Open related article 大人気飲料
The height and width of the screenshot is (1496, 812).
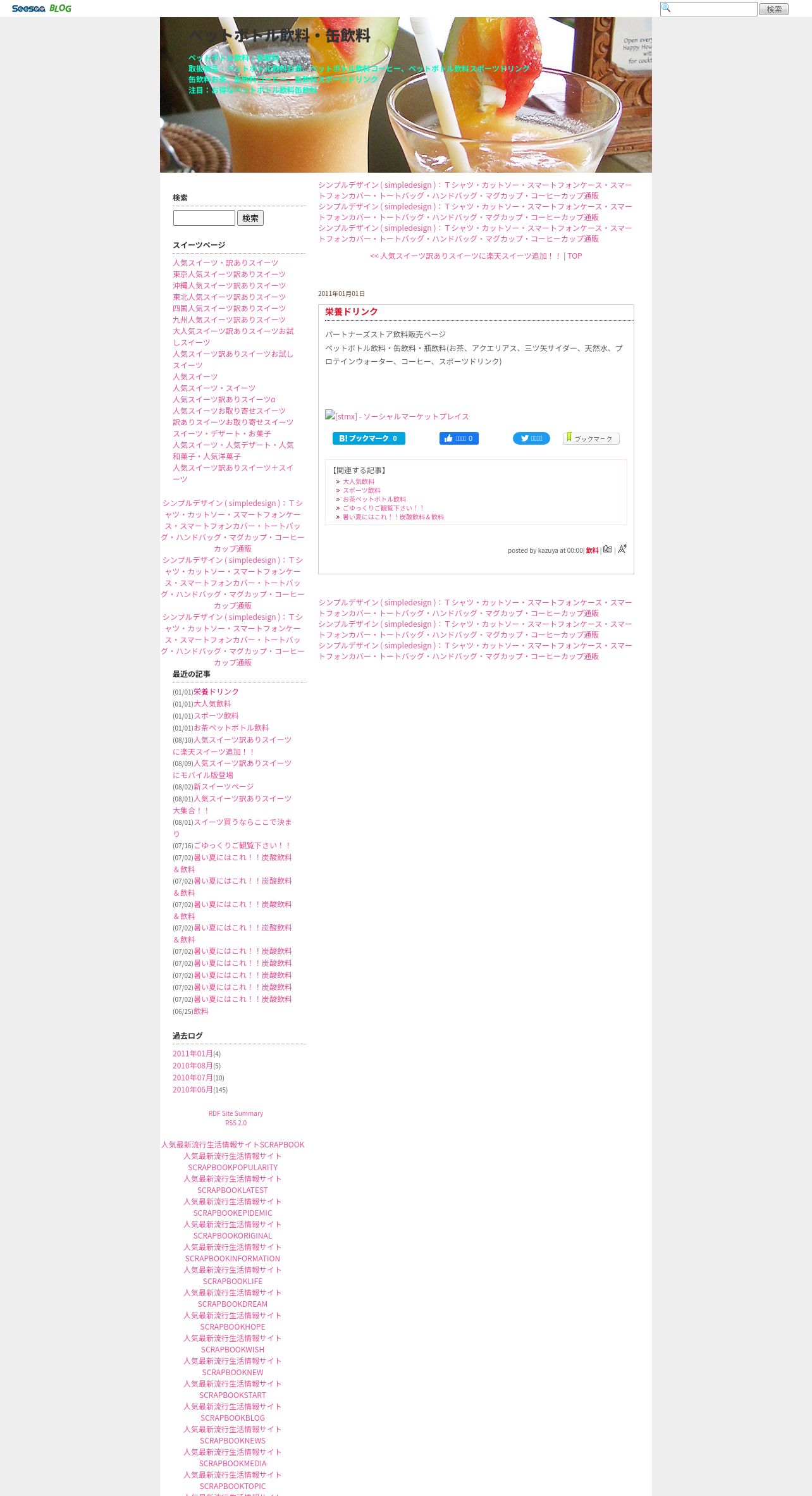[x=359, y=481]
